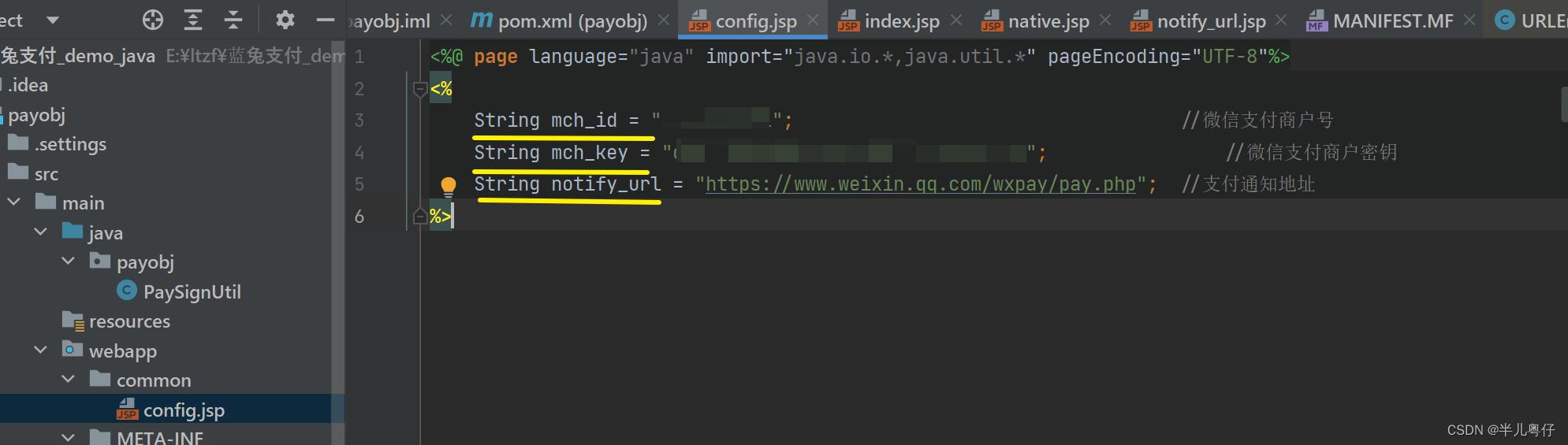Click the pageEncoding "UTF-8" value on line 1
This screenshot has height=445, width=1568.
(x=1229, y=57)
